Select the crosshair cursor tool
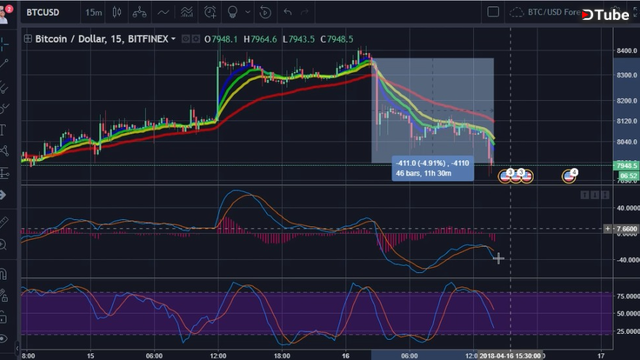 coord(4,44)
